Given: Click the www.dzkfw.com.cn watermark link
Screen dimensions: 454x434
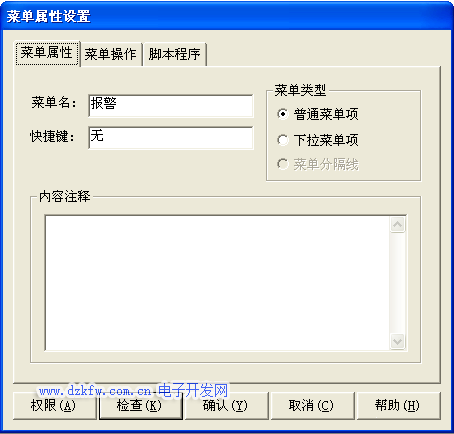Looking at the screenshot, I should click(x=95, y=391).
